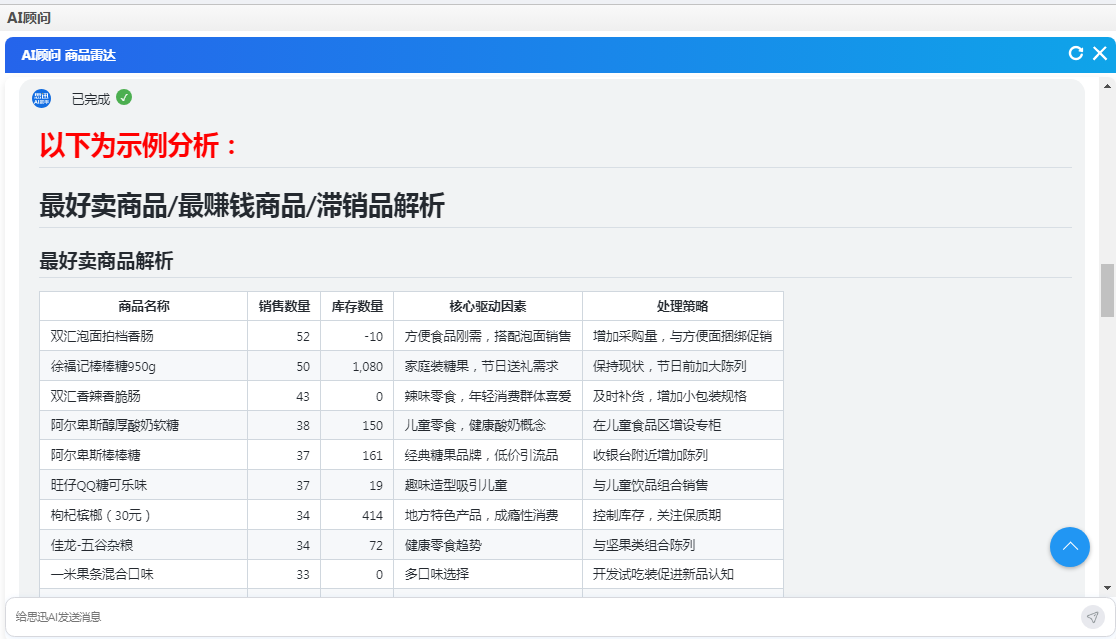Screen dimensions: 1116x639
Task: Click the 方便食品刚需，搭配泡面销售 factor cell
Action: [x=488, y=336]
